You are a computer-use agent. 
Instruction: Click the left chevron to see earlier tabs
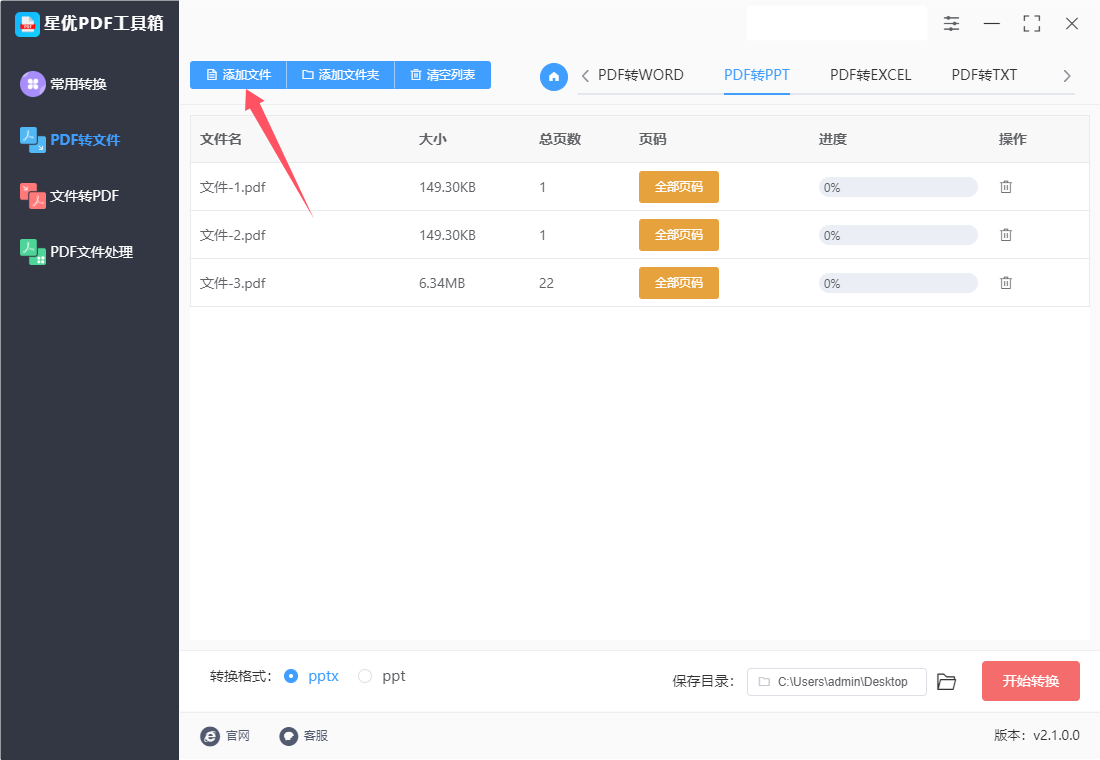[585, 76]
